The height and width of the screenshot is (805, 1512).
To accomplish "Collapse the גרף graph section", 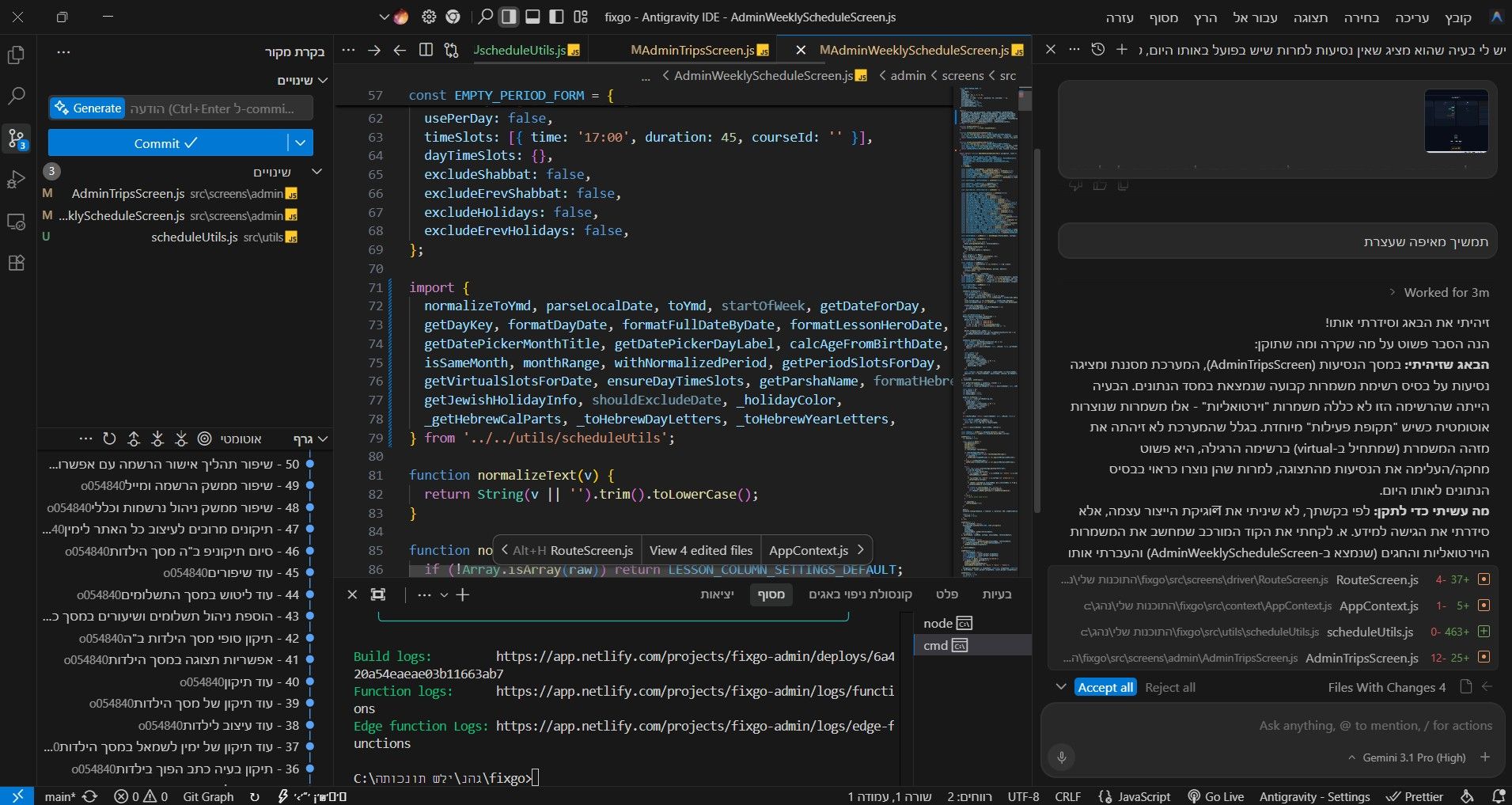I will (311, 439).
